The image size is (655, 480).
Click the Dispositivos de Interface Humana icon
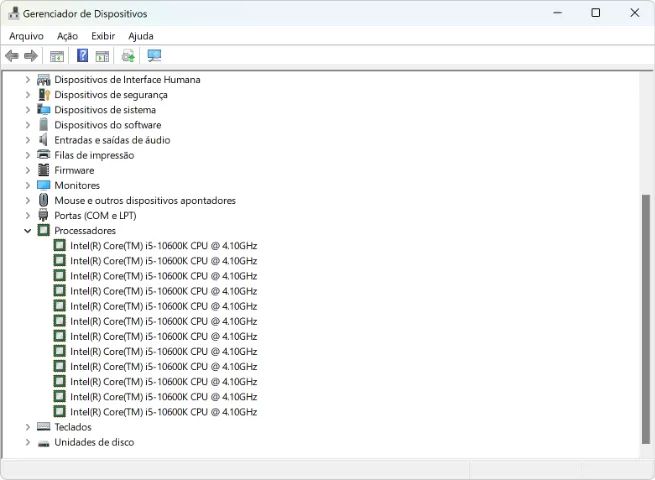pyautogui.click(x=44, y=79)
